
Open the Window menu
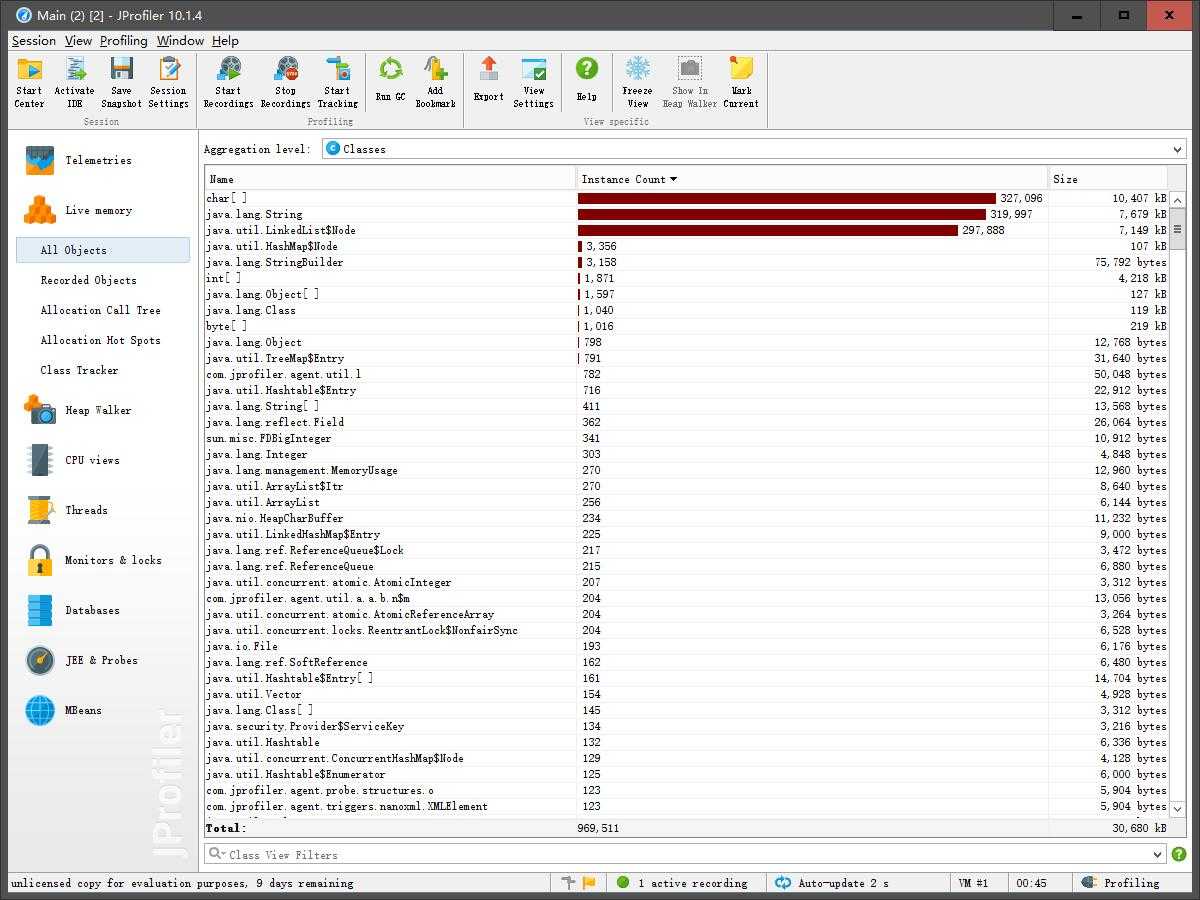coord(180,41)
